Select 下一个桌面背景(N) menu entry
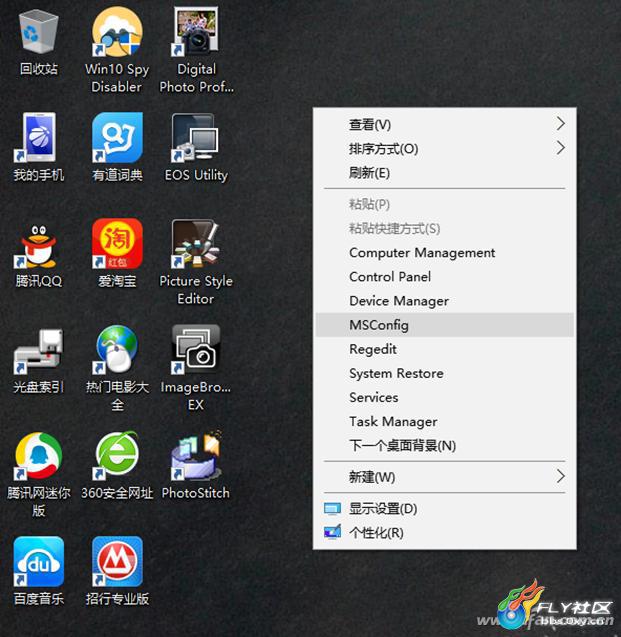Image resolution: width=621 pixels, height=637 pixels. (x=444, y=446)
